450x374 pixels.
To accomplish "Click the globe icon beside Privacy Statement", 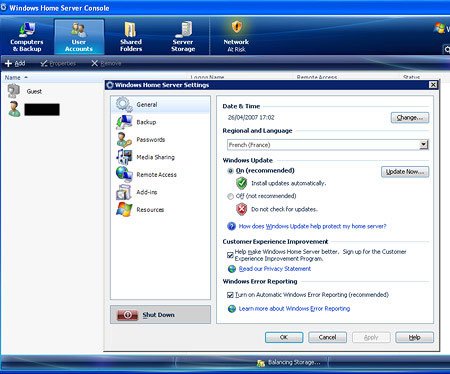I will coord(232,269).
